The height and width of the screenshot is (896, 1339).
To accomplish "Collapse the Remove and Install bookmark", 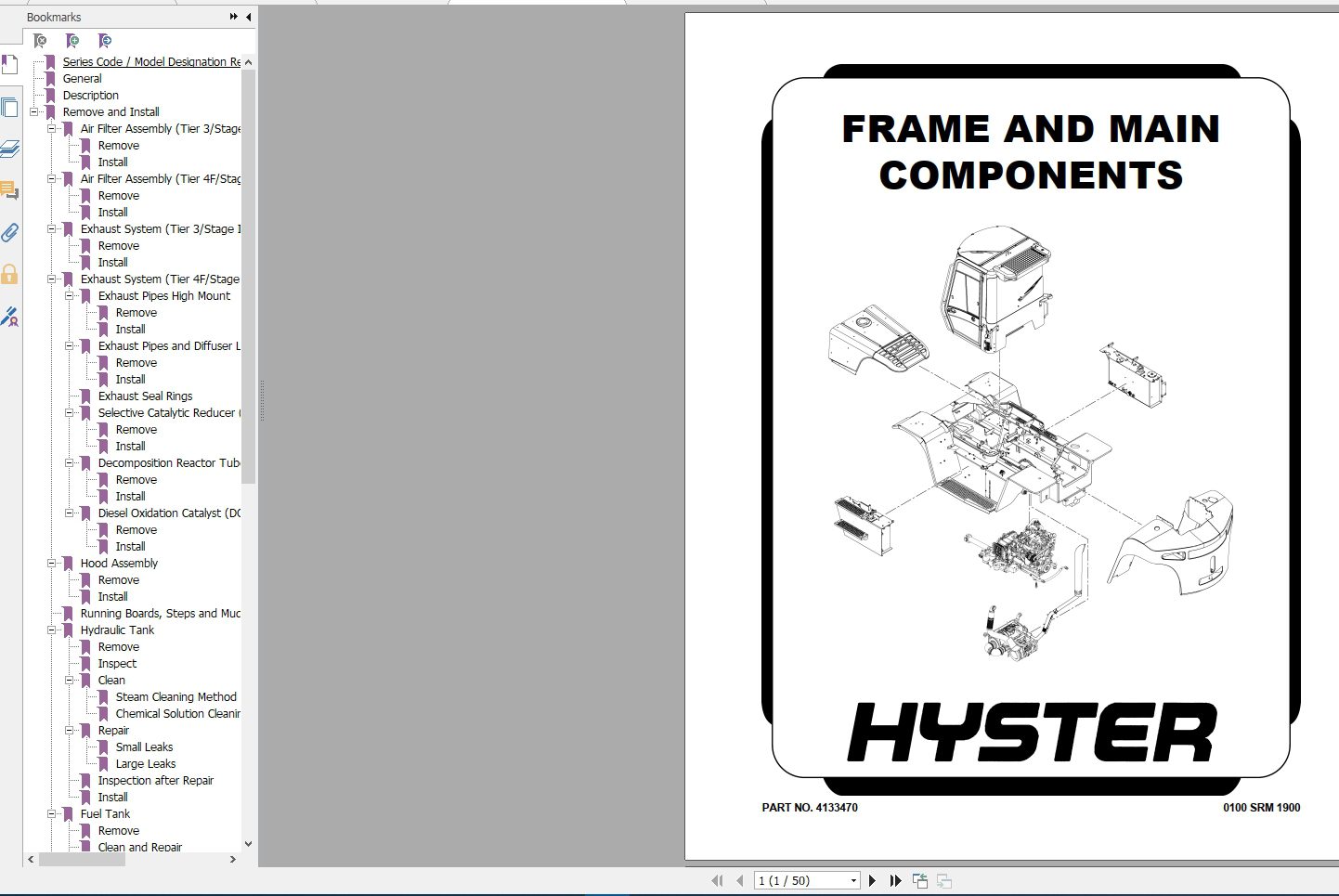I will 34,112.
